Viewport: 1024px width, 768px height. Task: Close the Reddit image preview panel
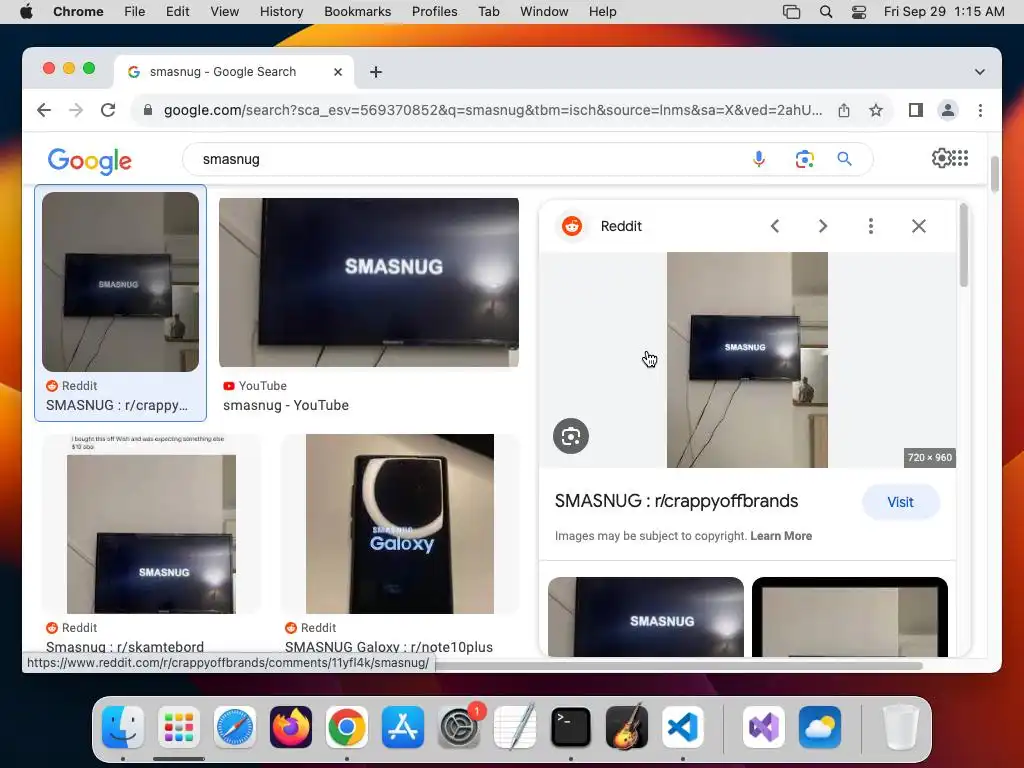(x=919, y=226)
